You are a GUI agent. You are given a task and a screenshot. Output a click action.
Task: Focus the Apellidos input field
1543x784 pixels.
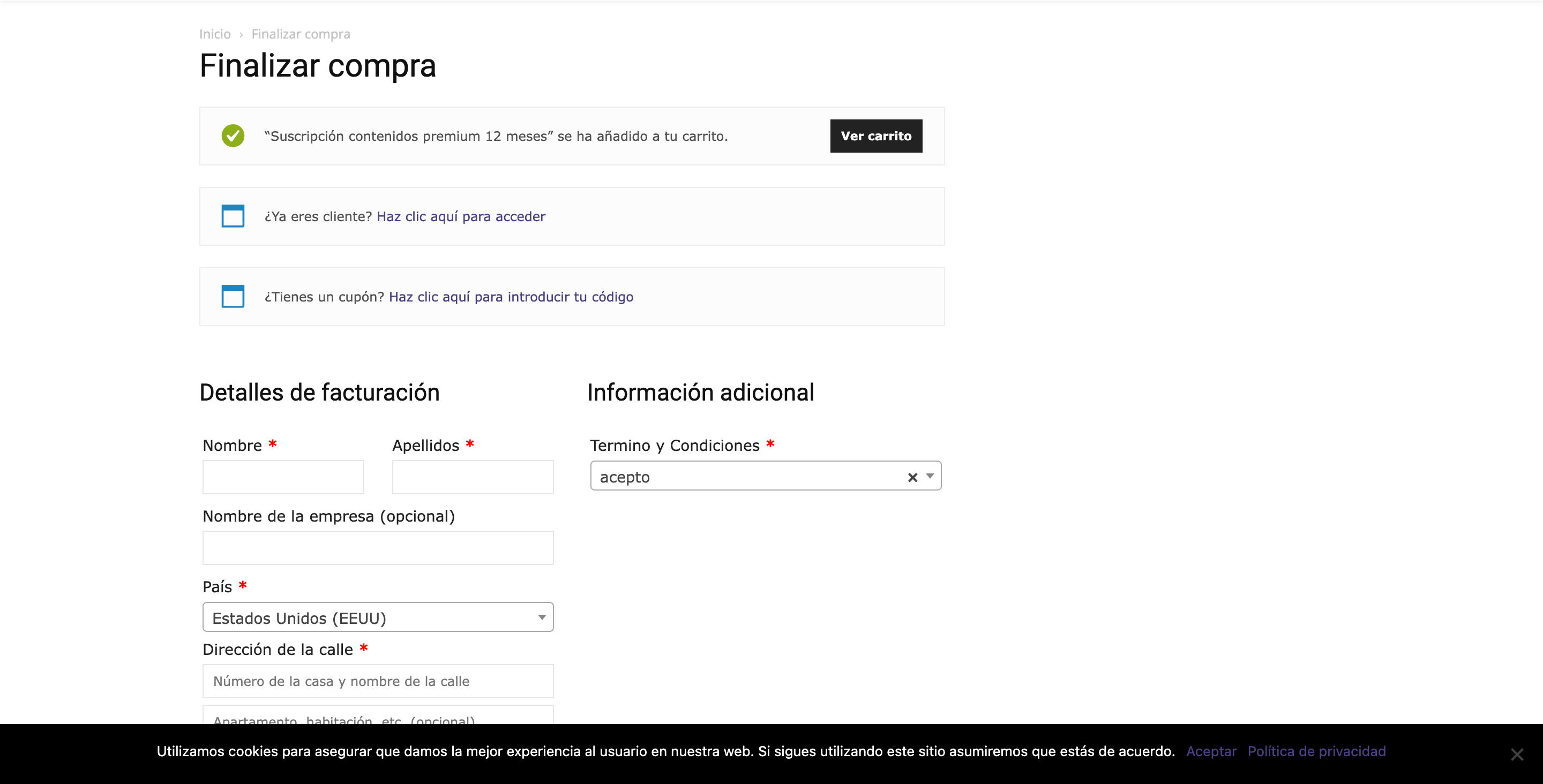(x=473, y=477)
